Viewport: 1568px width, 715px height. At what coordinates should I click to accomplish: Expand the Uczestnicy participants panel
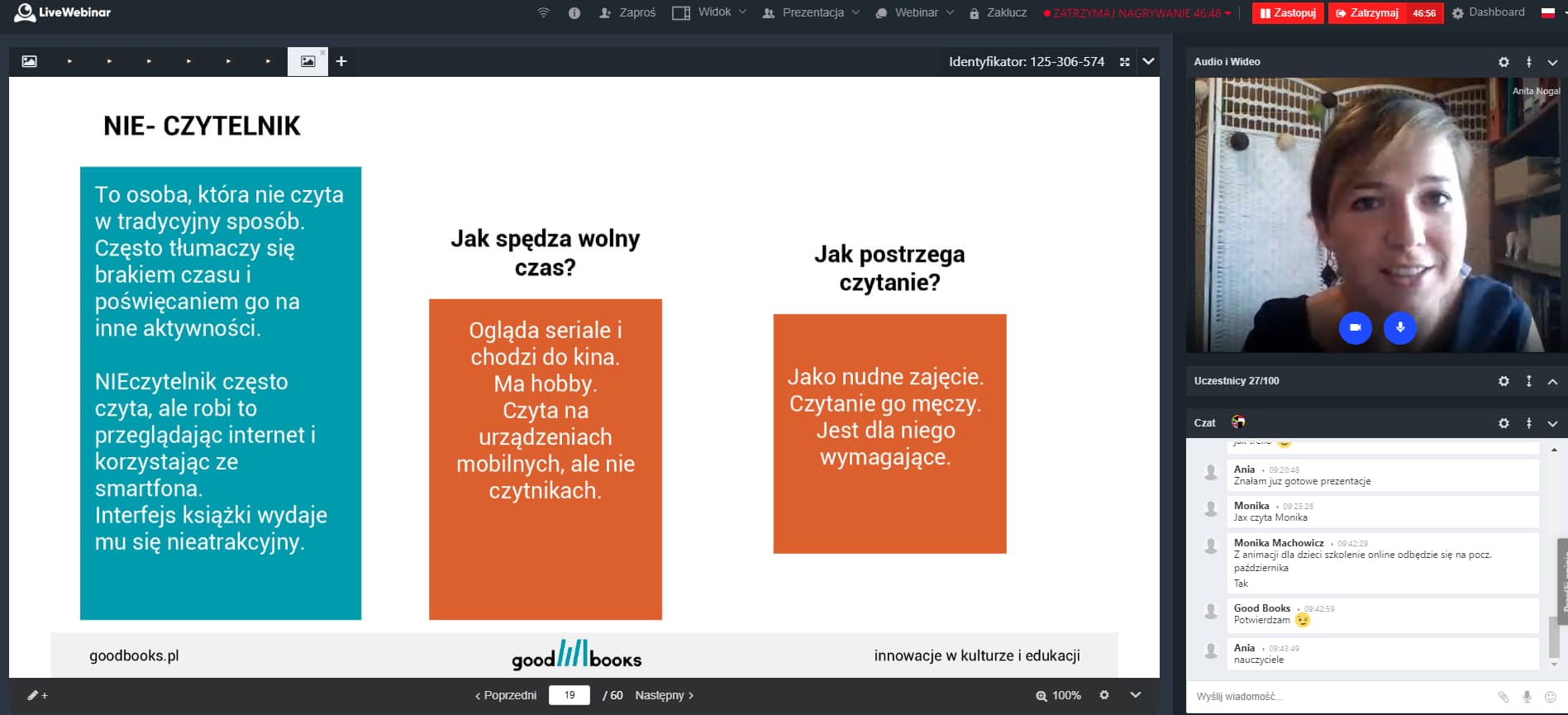tap(1552, 381)
